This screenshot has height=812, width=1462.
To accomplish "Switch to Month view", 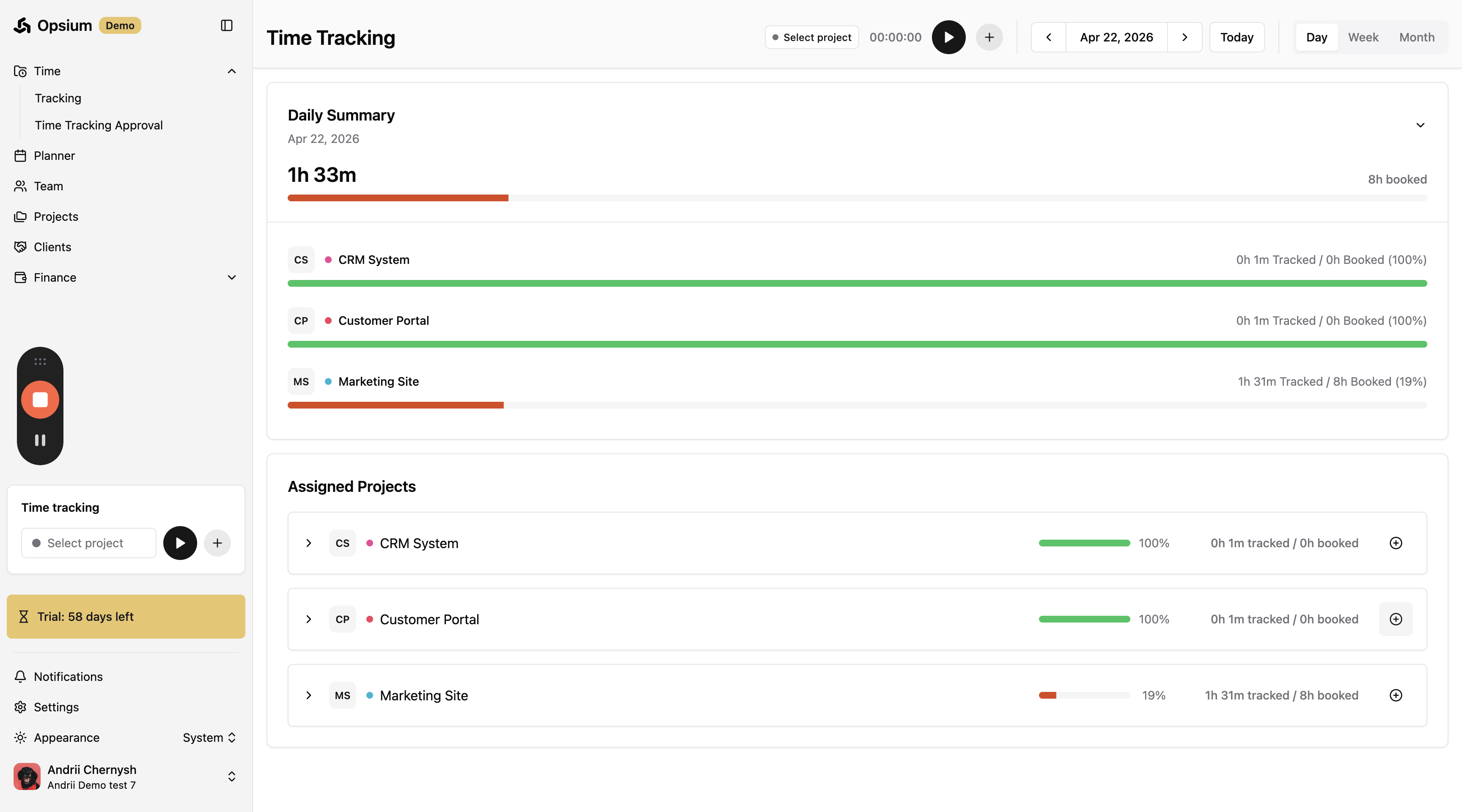I will click(1417, 38).
